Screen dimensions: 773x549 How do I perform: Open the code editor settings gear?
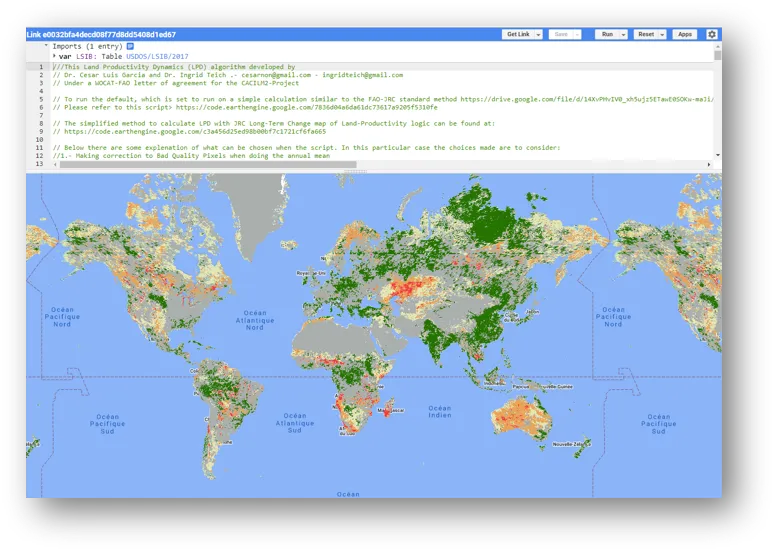point(712,34)
